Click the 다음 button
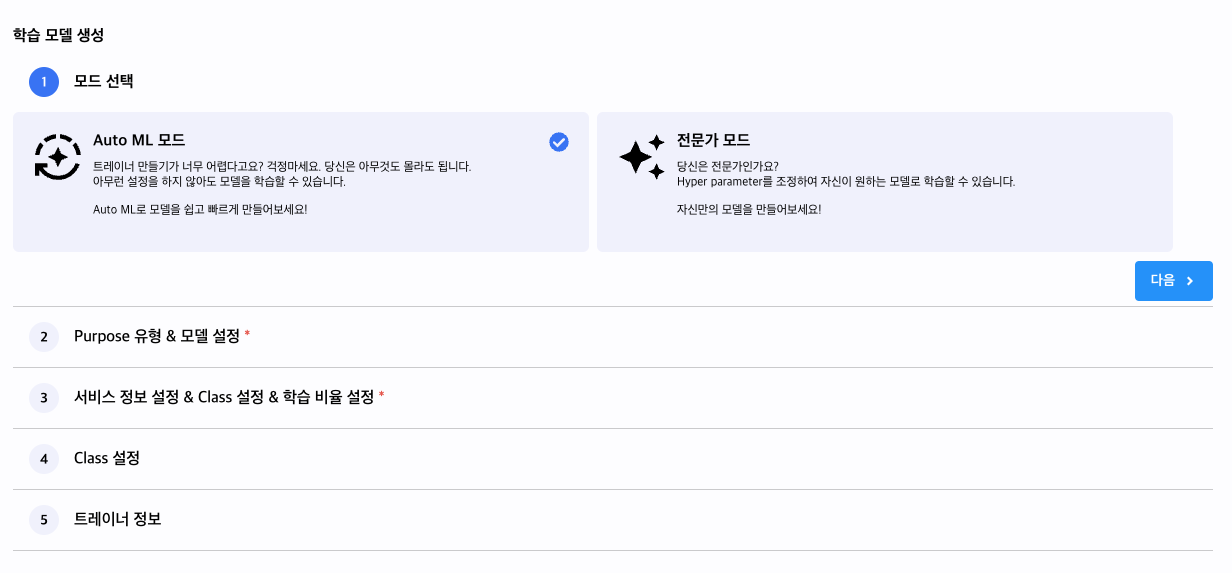This screenshot has width=1232, height=573. pos(1174,281)
